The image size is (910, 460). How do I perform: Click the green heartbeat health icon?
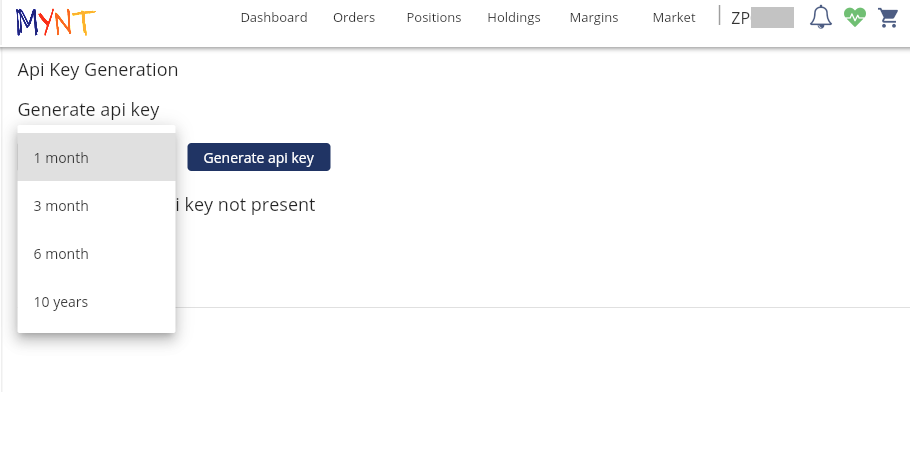click(854, 17)
